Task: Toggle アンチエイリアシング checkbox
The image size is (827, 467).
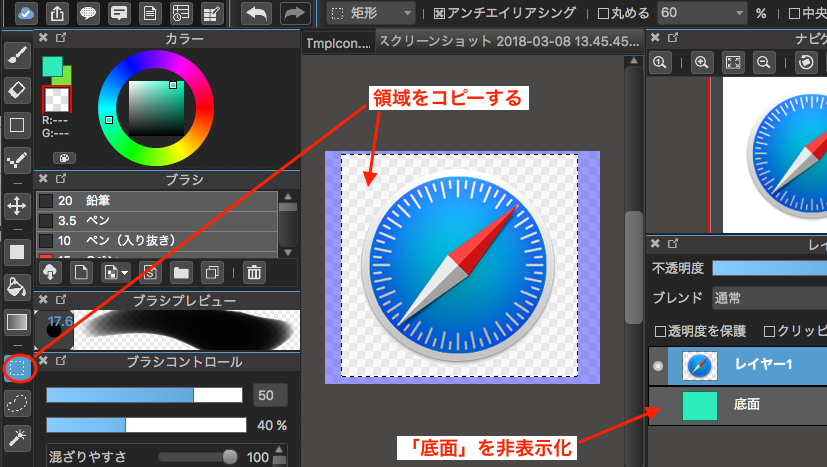Action: click(439, 14)
